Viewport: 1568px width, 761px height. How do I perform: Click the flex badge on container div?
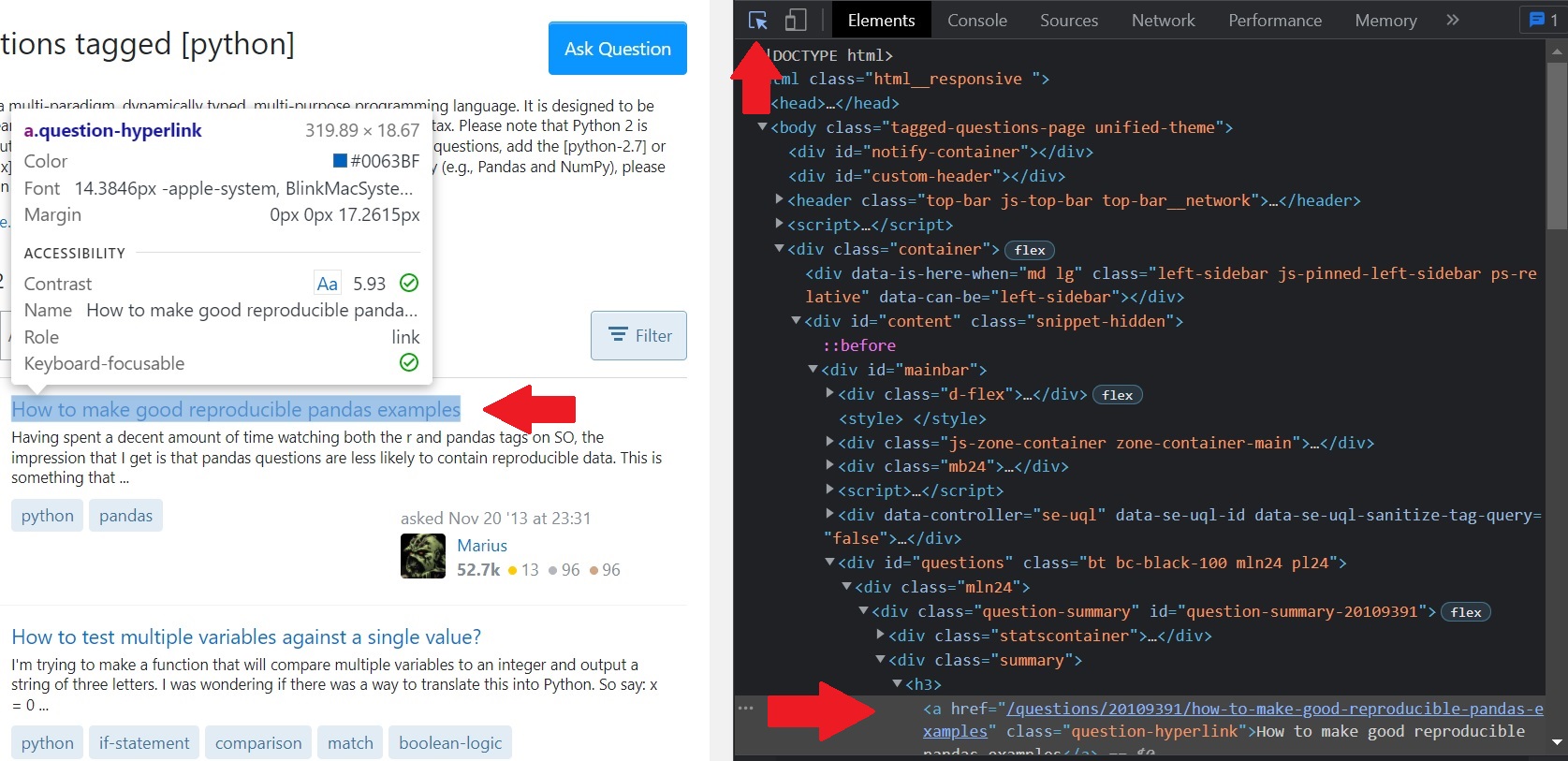[x=1030, y=250]
